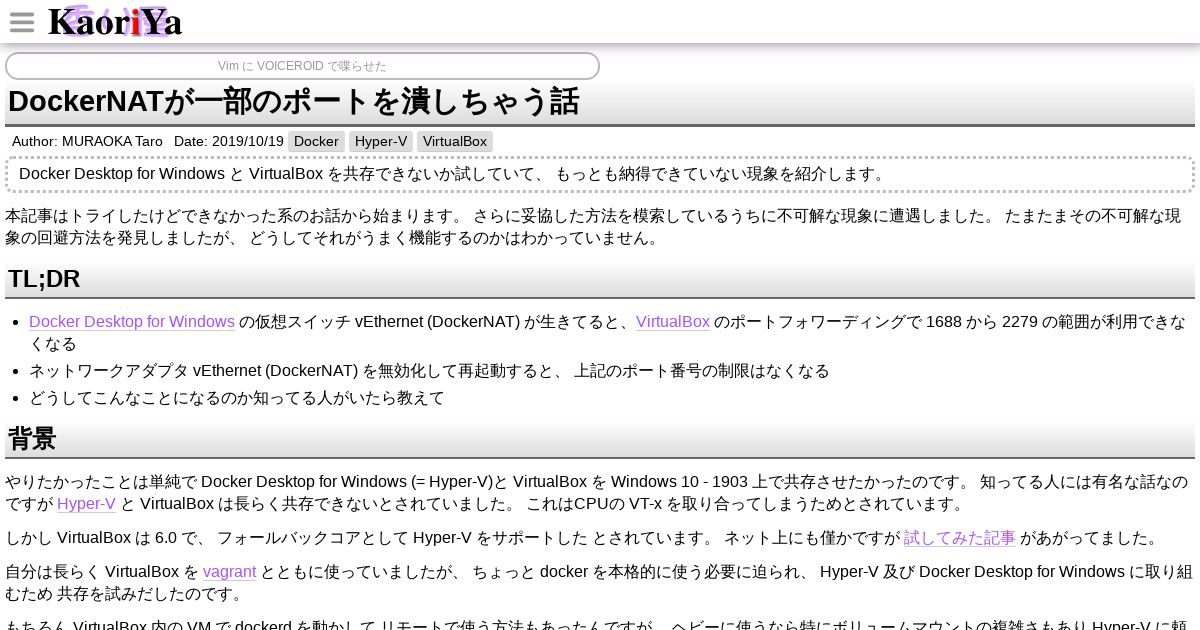Click the 'Date: 2019/10/19' text
Image resolution: width=1200 pixels, height=630 pixels.
pos(229,142)
